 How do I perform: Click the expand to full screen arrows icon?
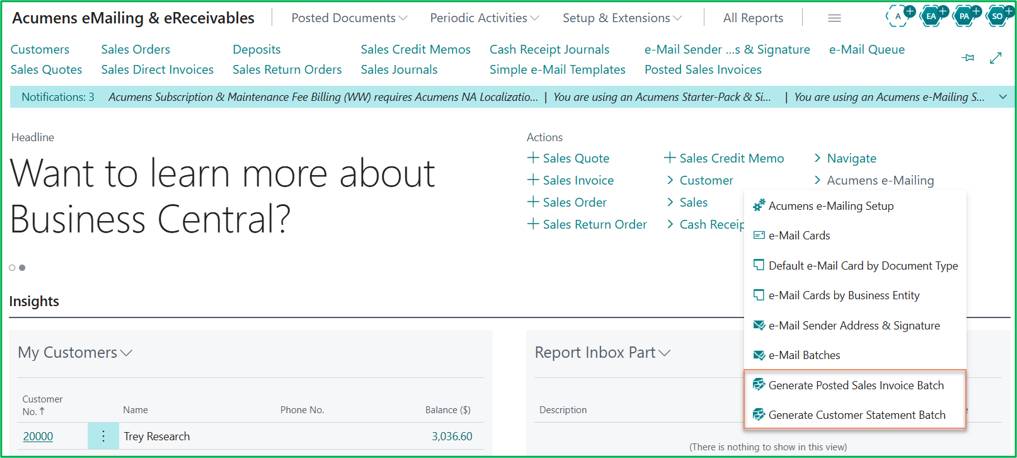pos(996,58)
